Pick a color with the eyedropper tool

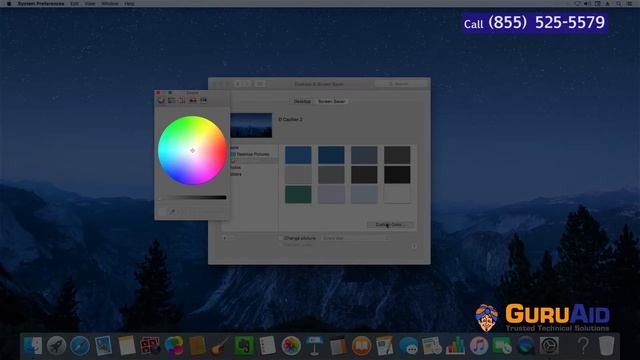pos(172,211)
